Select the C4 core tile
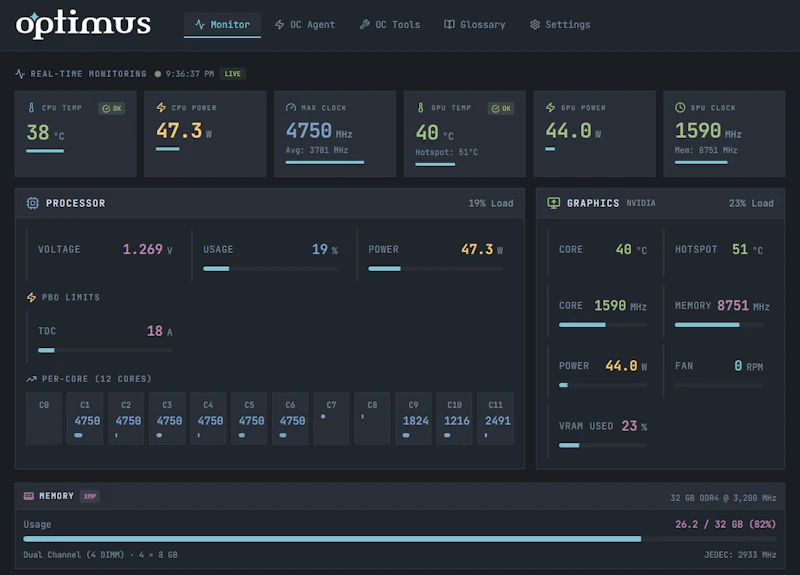The image size is (800, 575). [208, 418]
